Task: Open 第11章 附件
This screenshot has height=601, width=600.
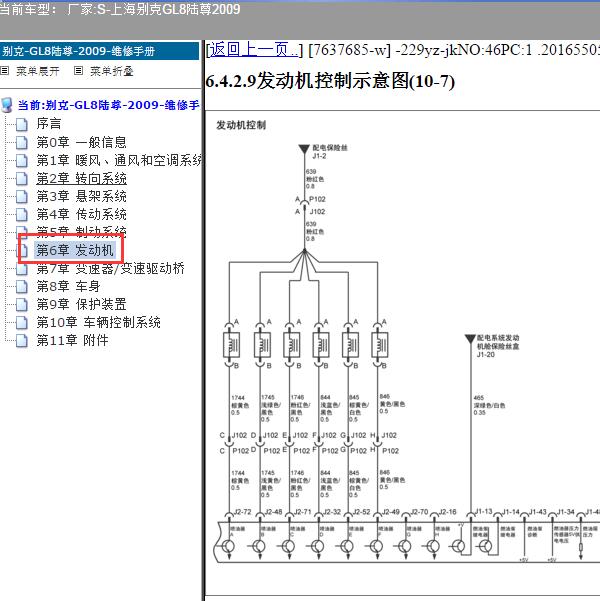Action: coord(72,340)
